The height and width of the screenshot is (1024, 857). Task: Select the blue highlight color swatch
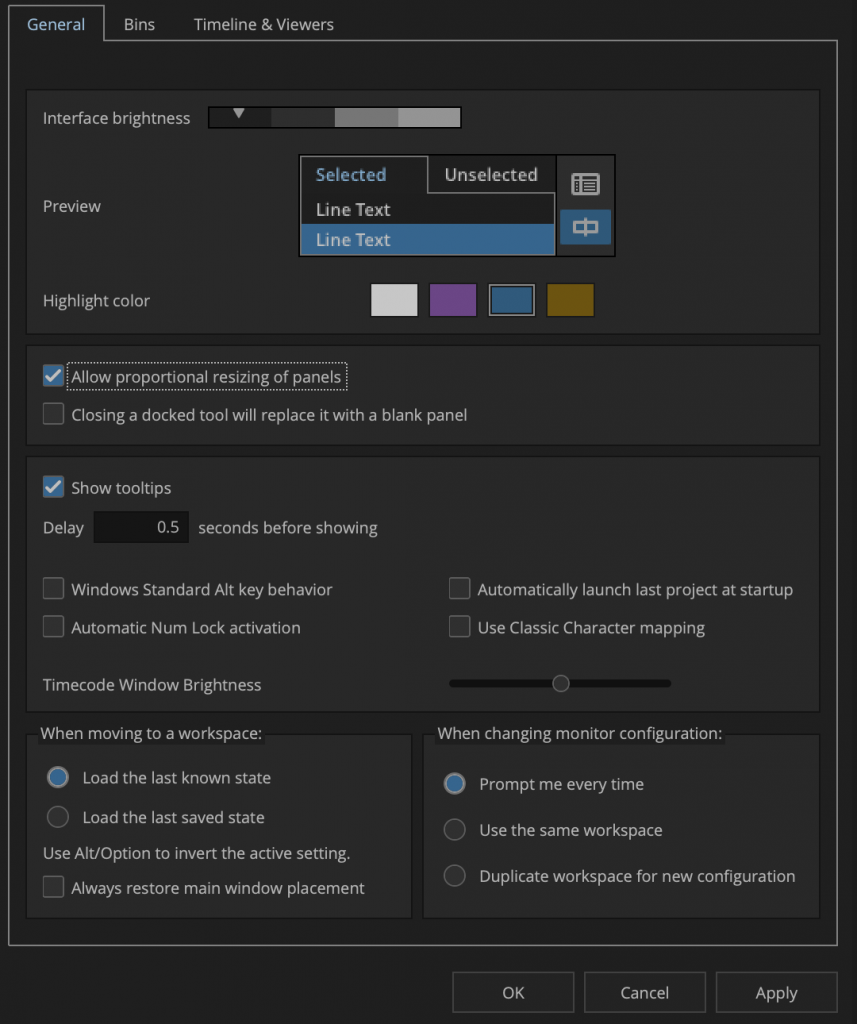tap(512, 300)
